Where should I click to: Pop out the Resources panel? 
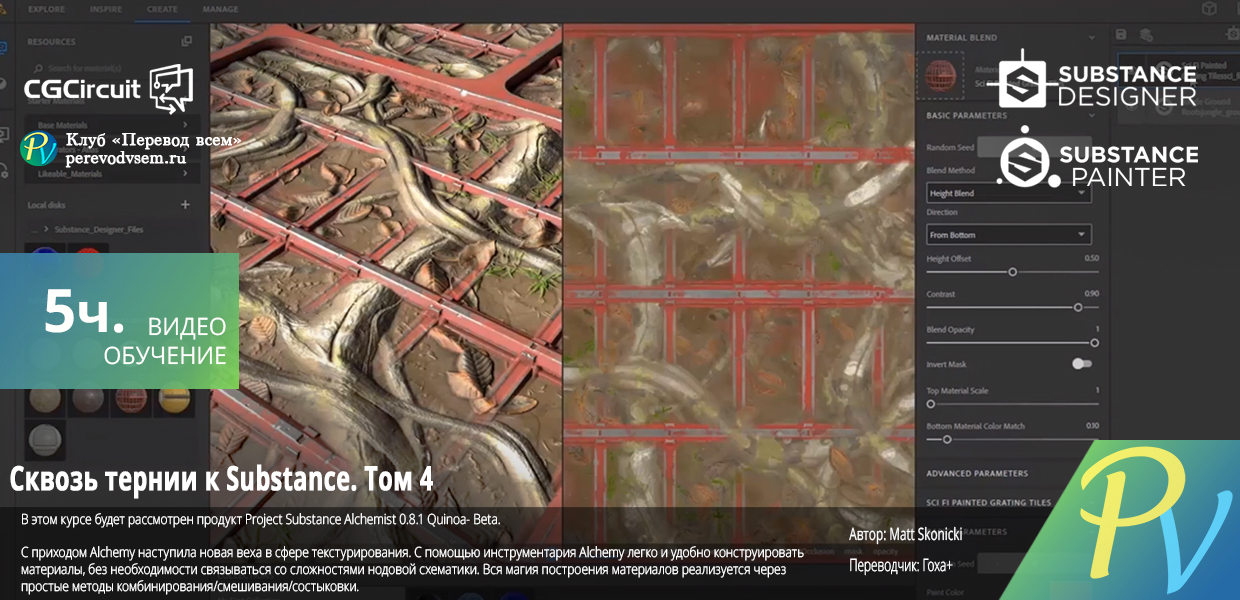[x=187, y=41]
